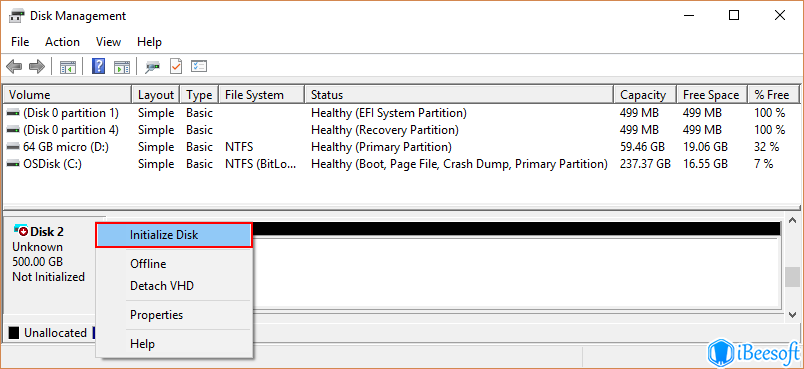Click the Back arrow toolbar icon

click(14, 66)
